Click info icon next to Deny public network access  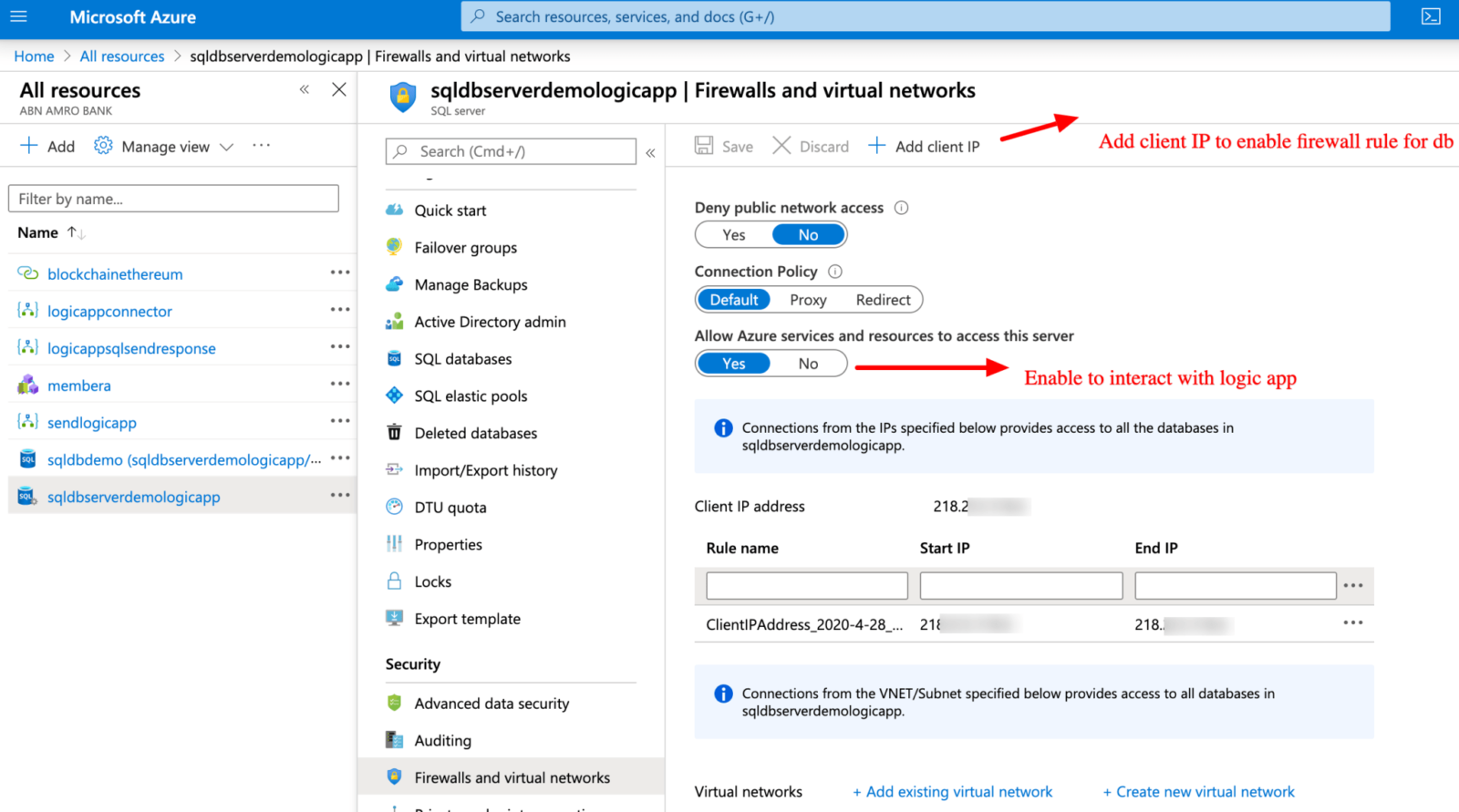point(901,208)
